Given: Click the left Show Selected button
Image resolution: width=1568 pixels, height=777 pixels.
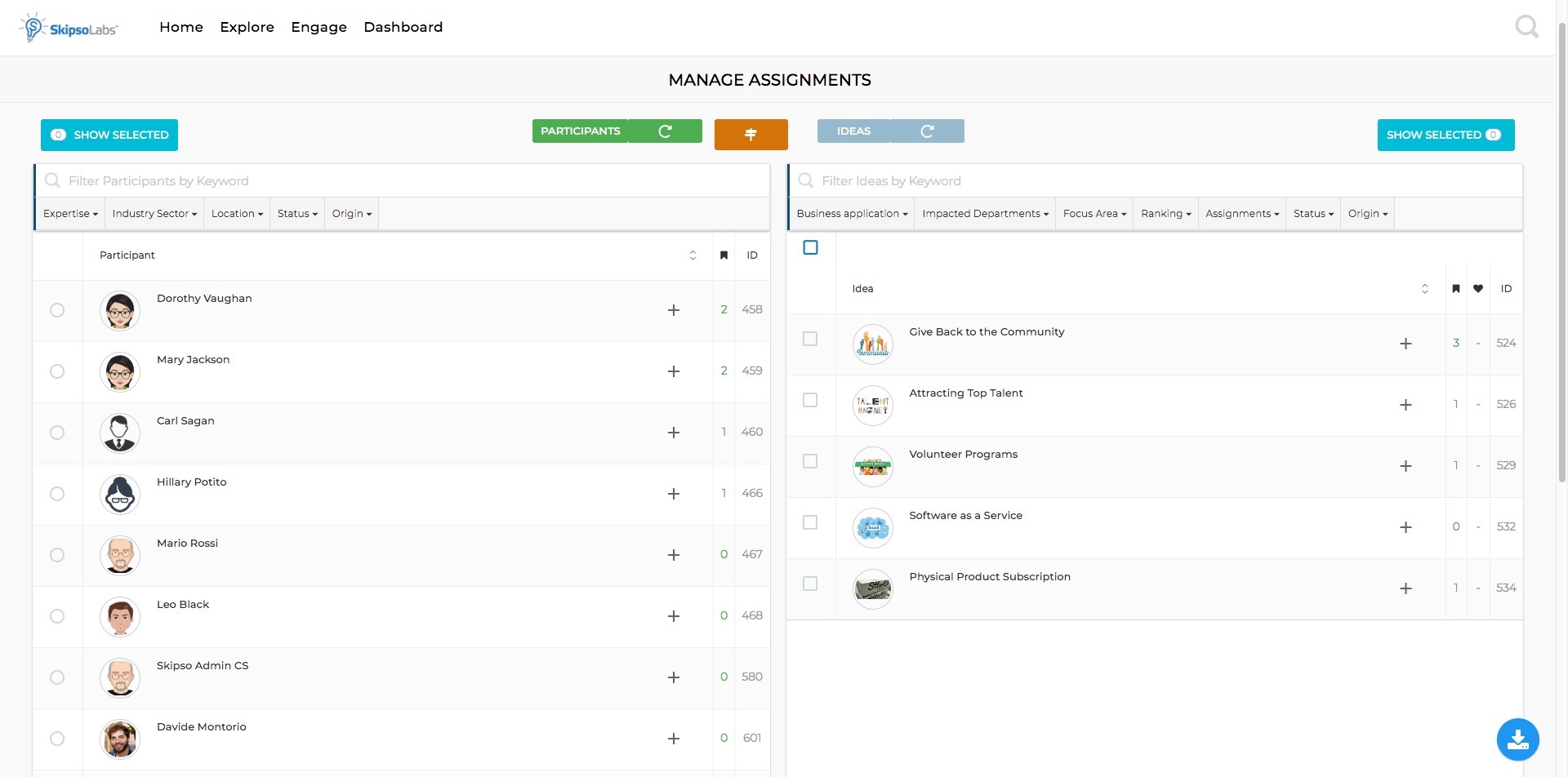Looking at the screenshot, I should pyautogui.click(x=109, y=135).
